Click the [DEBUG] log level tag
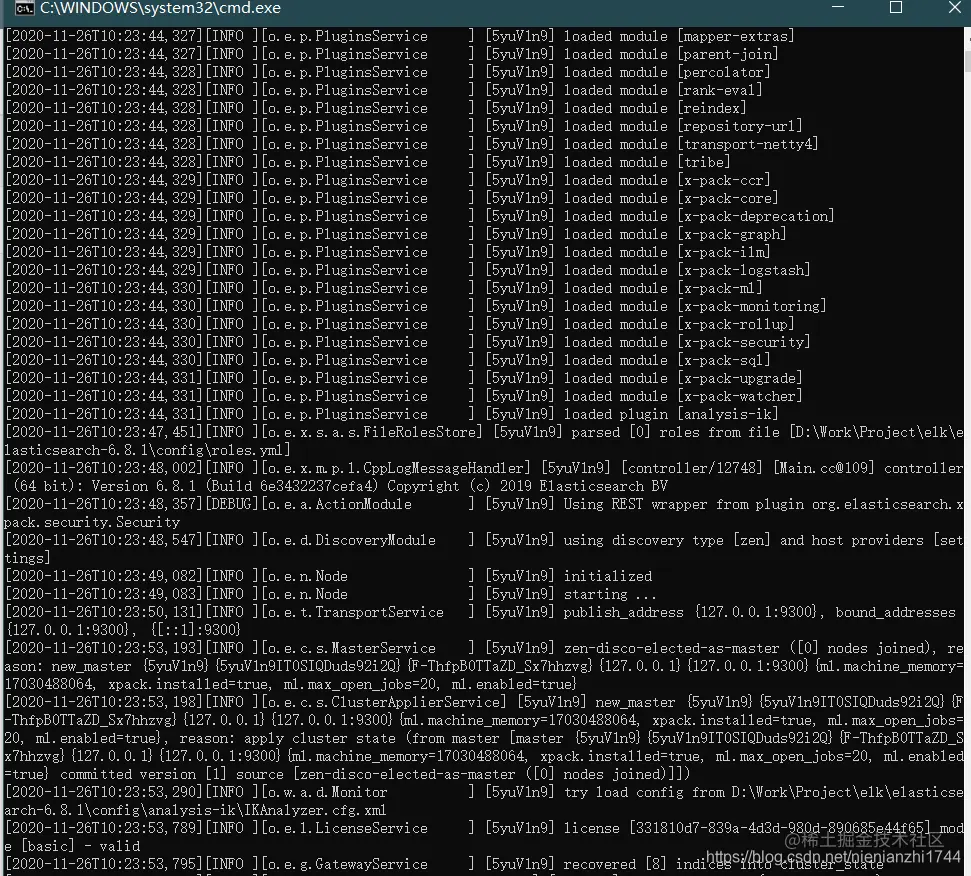Screen dimensions: 971x876 coord(231,504)
